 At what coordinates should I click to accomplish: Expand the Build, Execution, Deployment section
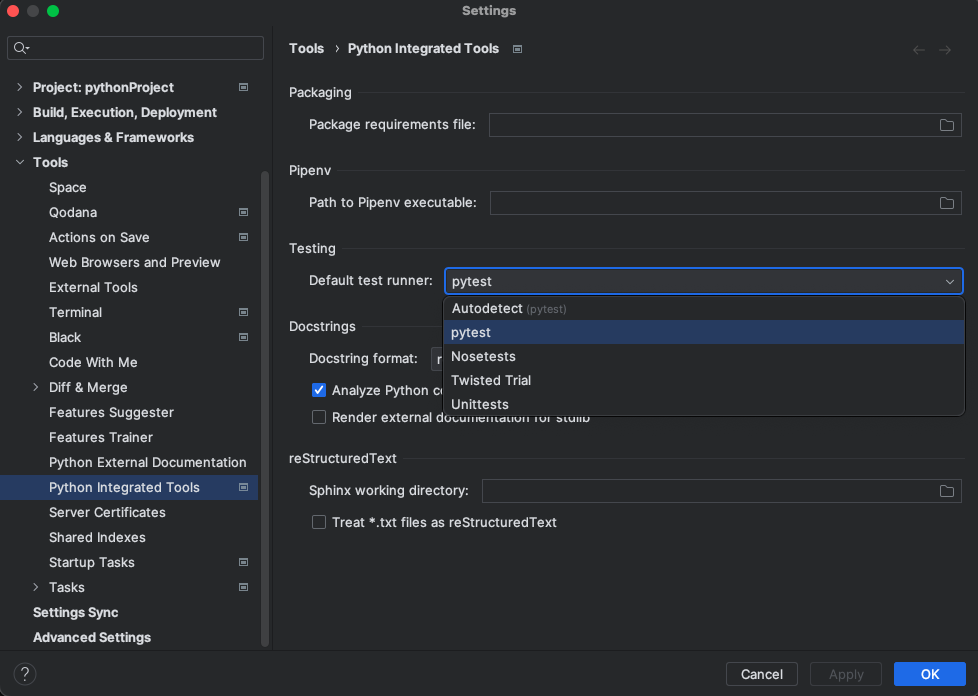point(19,112)
